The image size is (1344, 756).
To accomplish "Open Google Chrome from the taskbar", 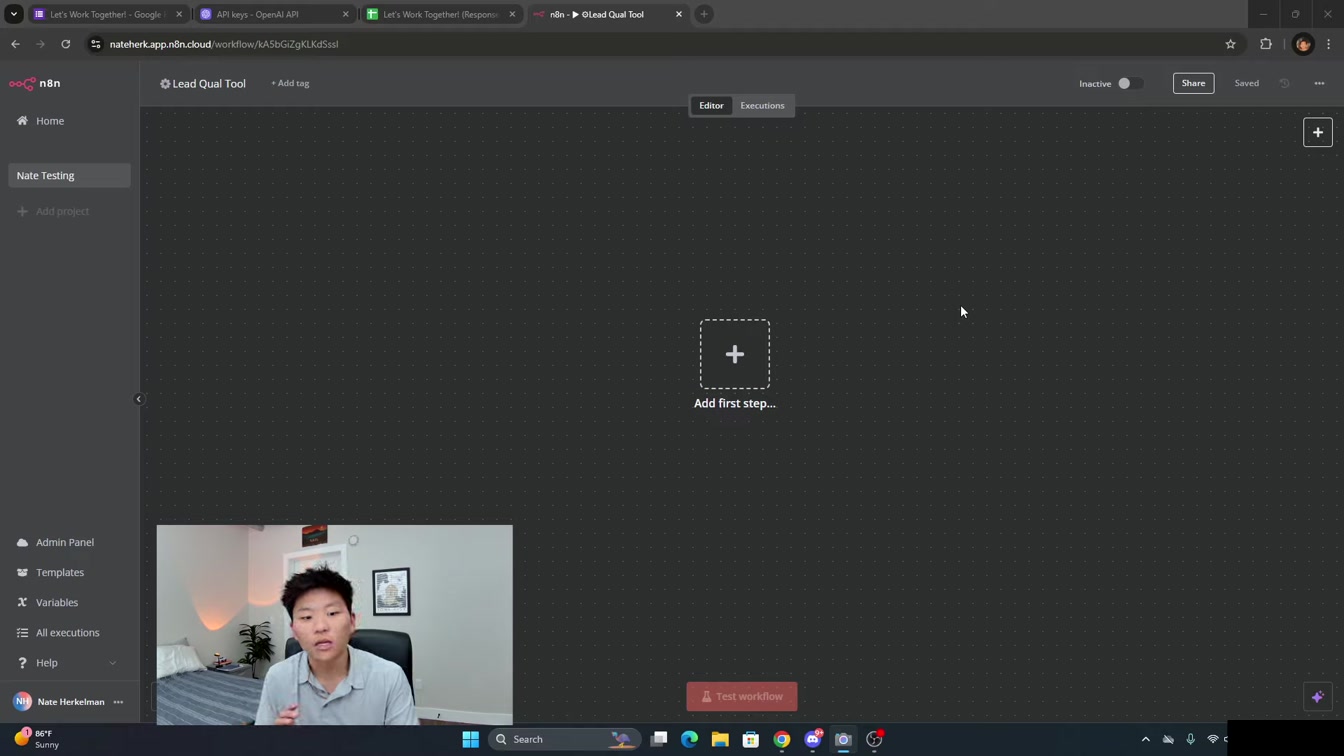I will pyautogui.click(x=782, y=739).
